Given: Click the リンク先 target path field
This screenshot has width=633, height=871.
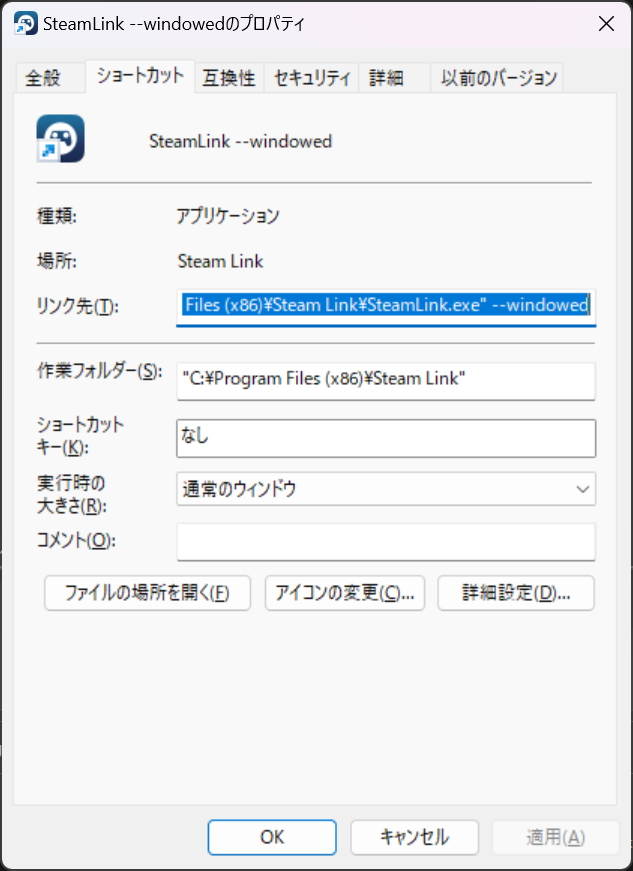Looking at the screenshot, I should (x=386, y=307).
